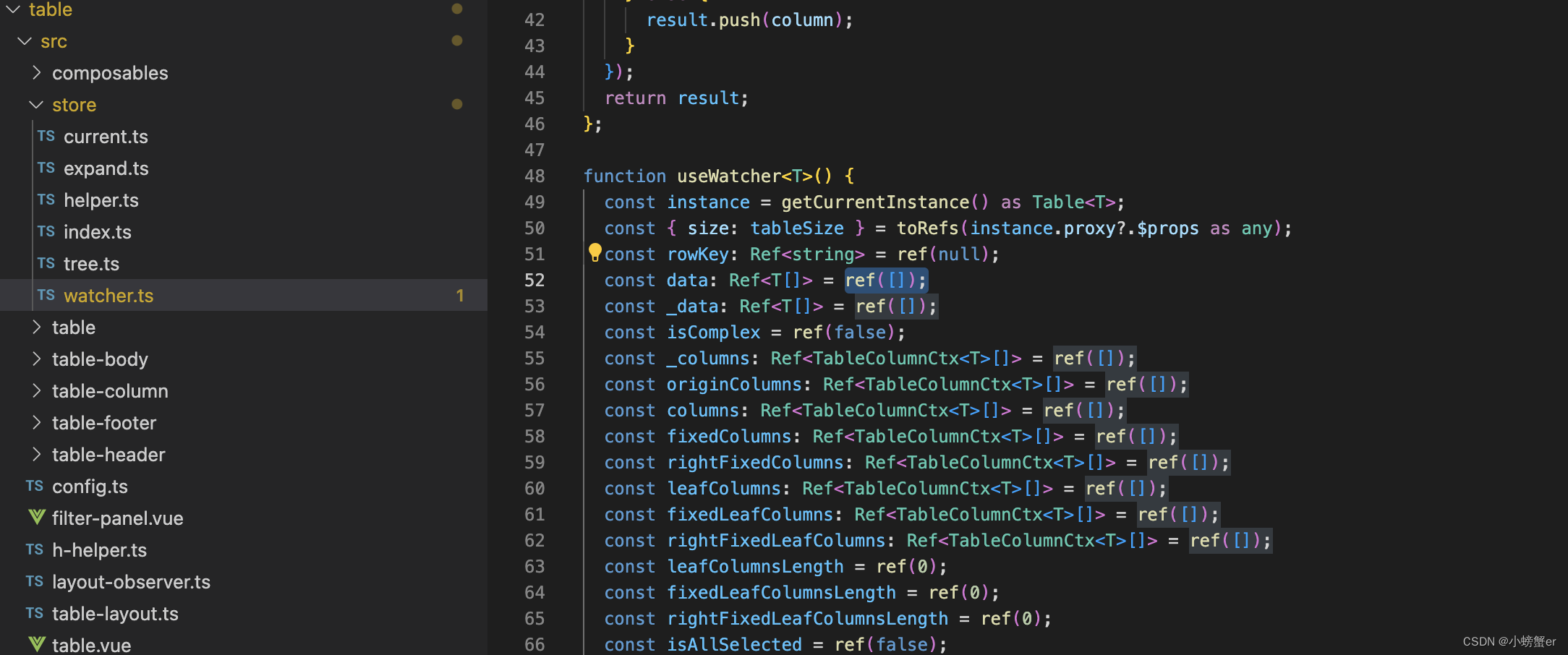The image size is (1568, 655).
Task: Click the problem count badge on watcher.ts
Action: (460, 295)
